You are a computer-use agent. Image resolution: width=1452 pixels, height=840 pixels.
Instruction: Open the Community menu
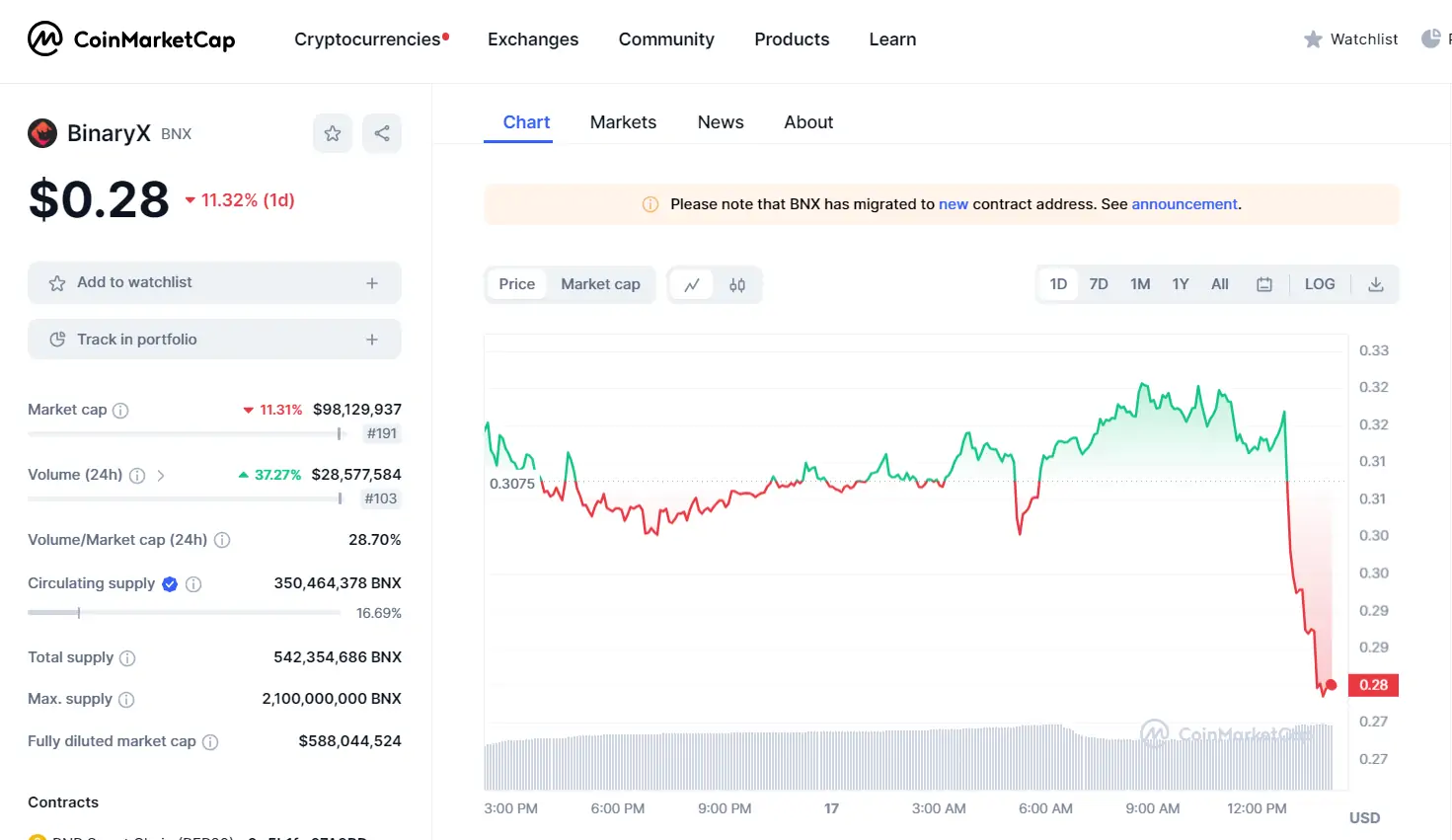tap(666, 39)
